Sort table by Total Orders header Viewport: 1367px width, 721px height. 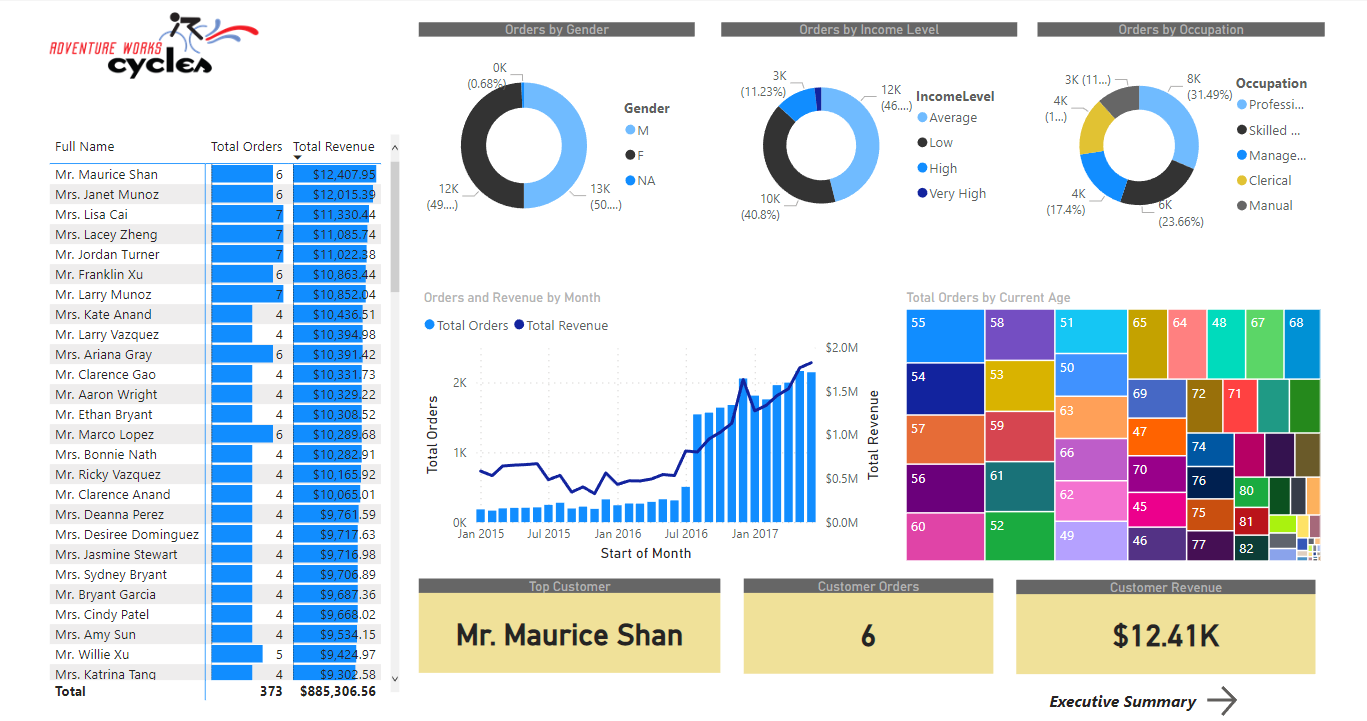pos(246,147)
